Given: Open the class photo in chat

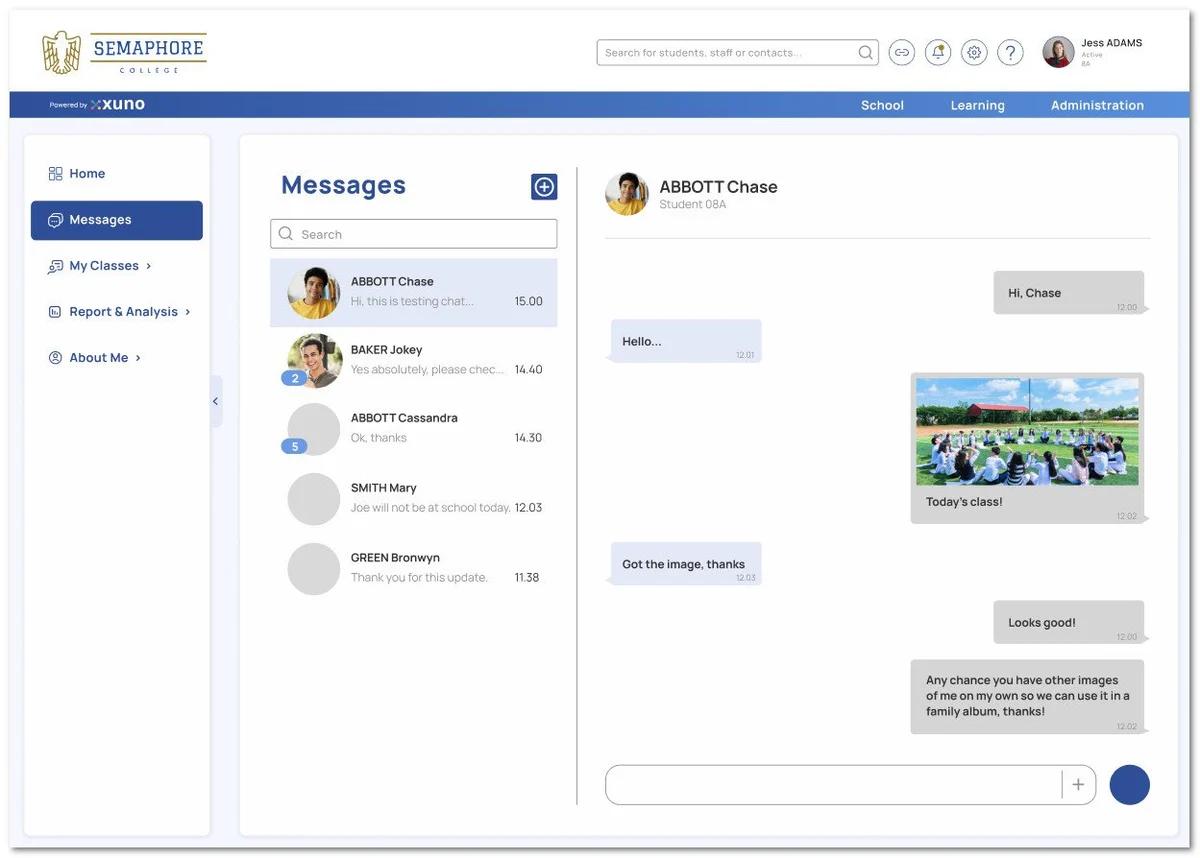Looking at the screenshot, I should 1027,432.
